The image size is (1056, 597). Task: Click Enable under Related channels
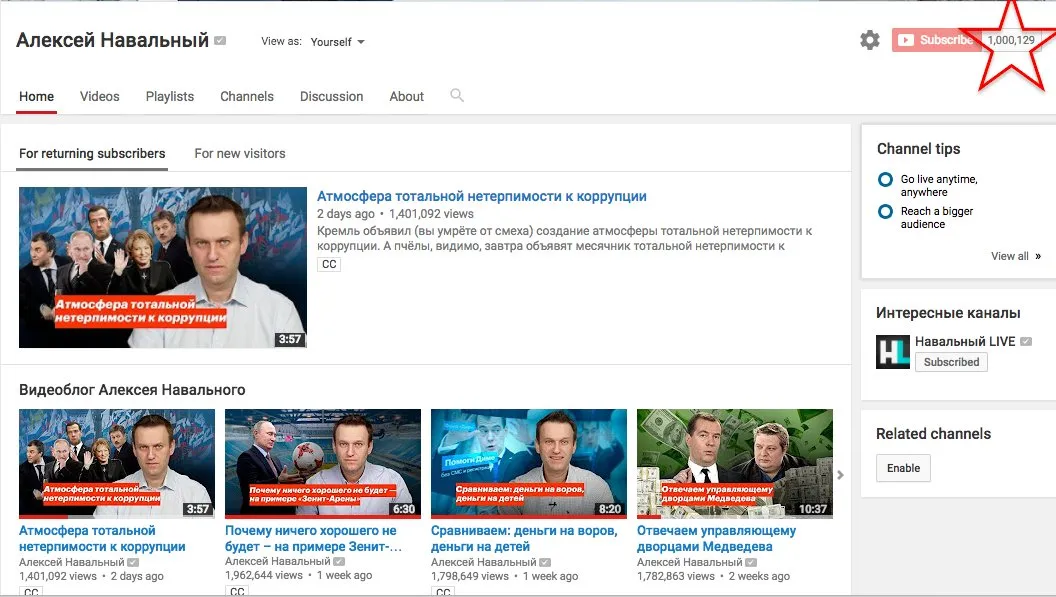pos(903,468)
